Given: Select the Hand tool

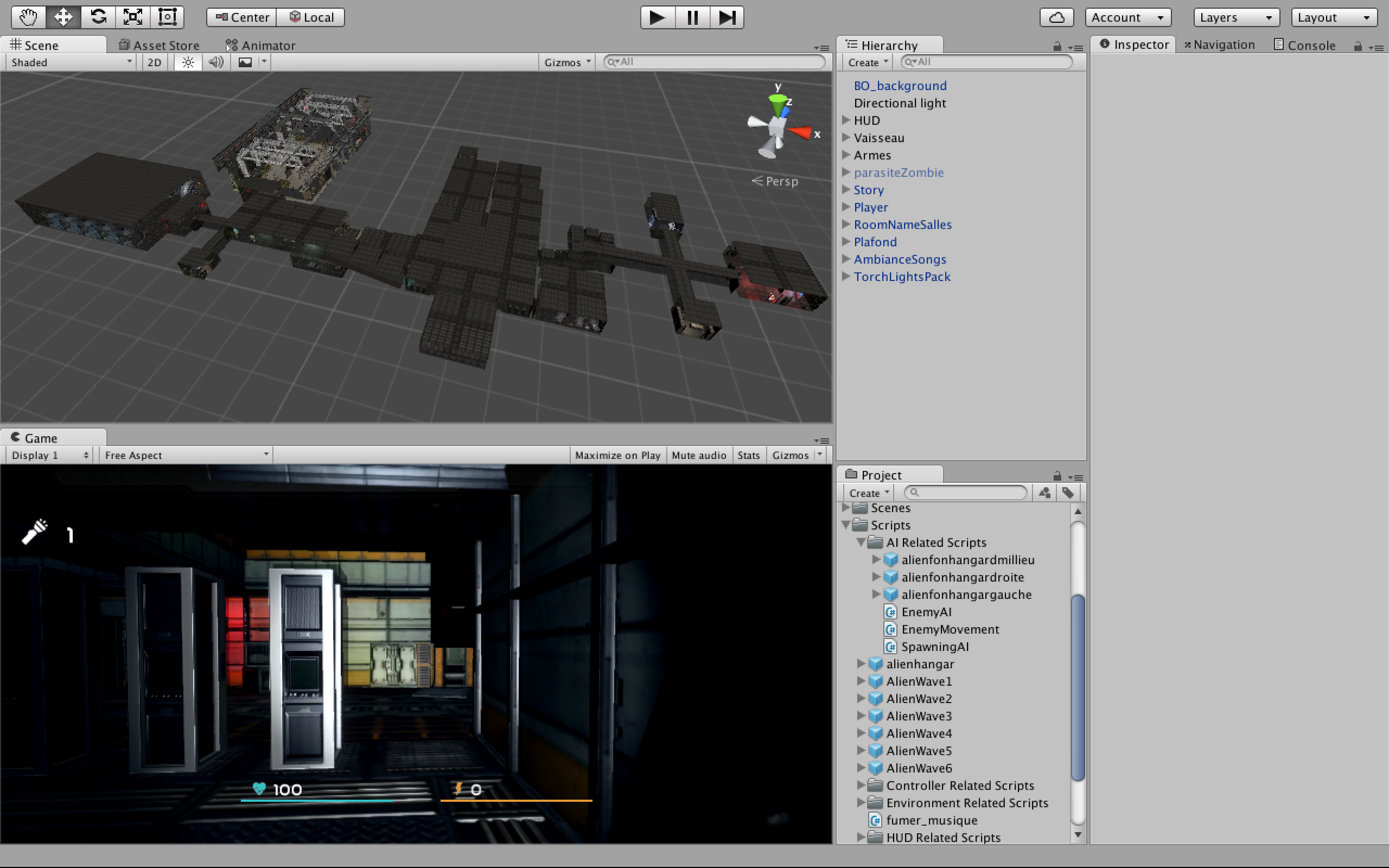Looking at the screenshot, I should [x=28, y=17].
